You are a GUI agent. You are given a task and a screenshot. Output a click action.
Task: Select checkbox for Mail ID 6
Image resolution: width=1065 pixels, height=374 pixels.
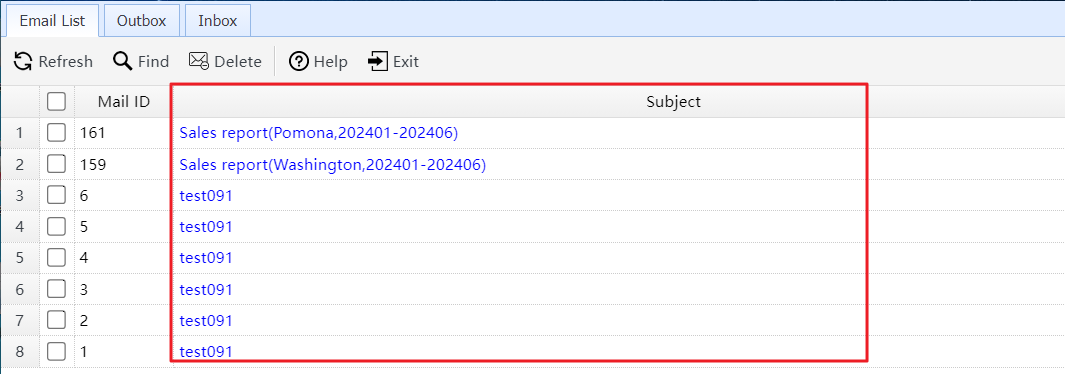point(56,195)
